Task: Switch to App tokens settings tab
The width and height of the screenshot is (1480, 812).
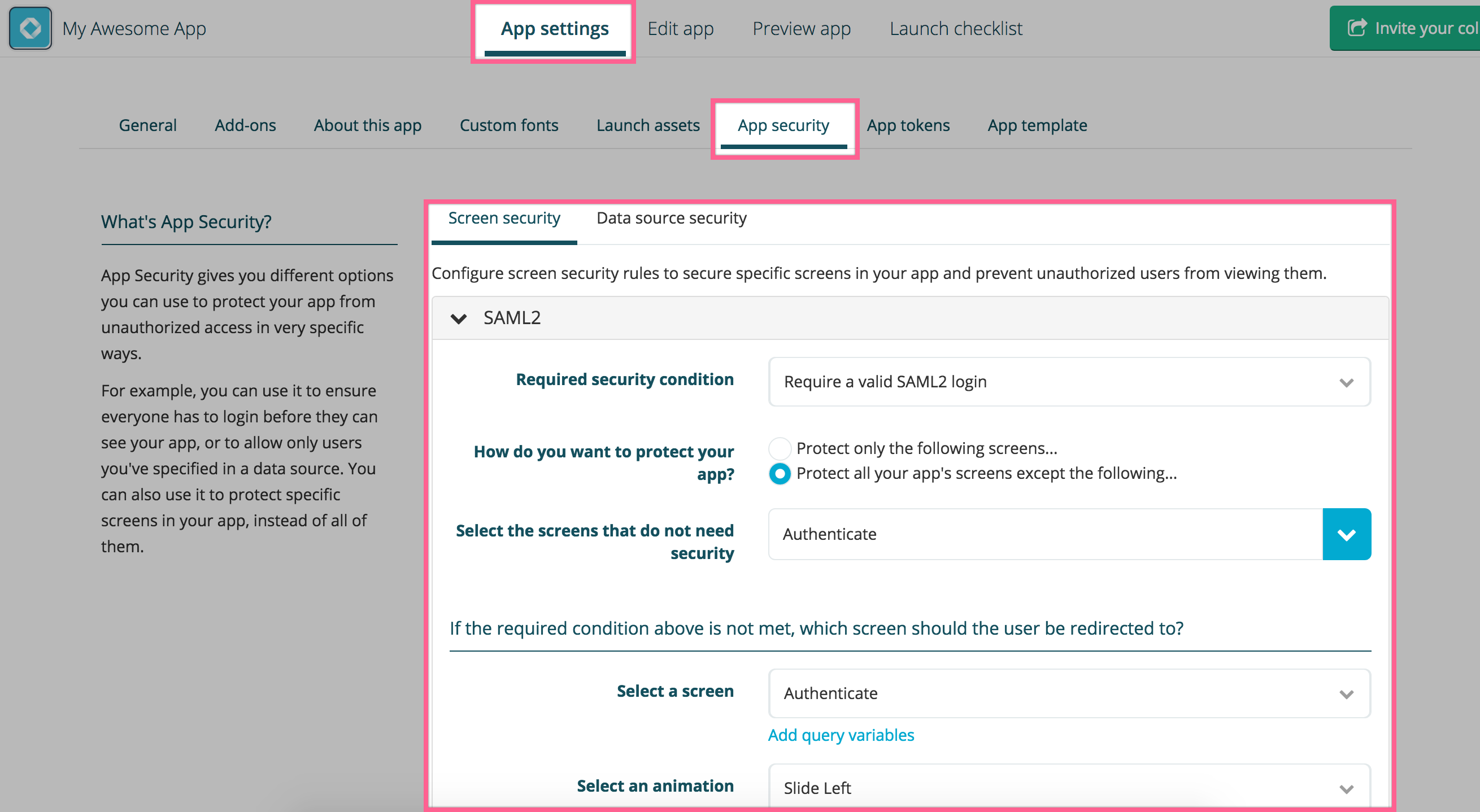Action: tap(908, 125)
